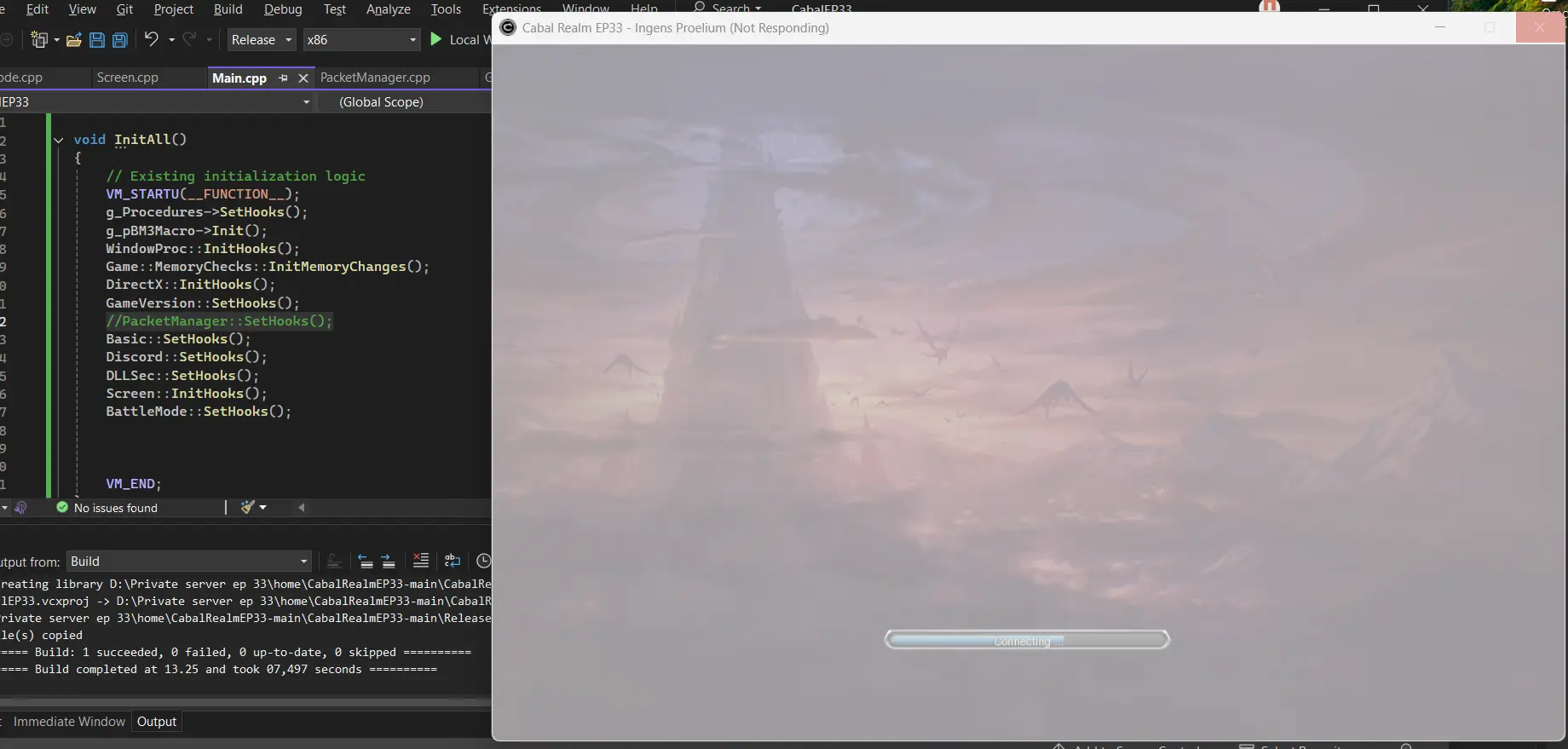This screenshot has width=1568, height=749.
Task: Click the "Build completed at 13.25" output line
Action: 219,669
